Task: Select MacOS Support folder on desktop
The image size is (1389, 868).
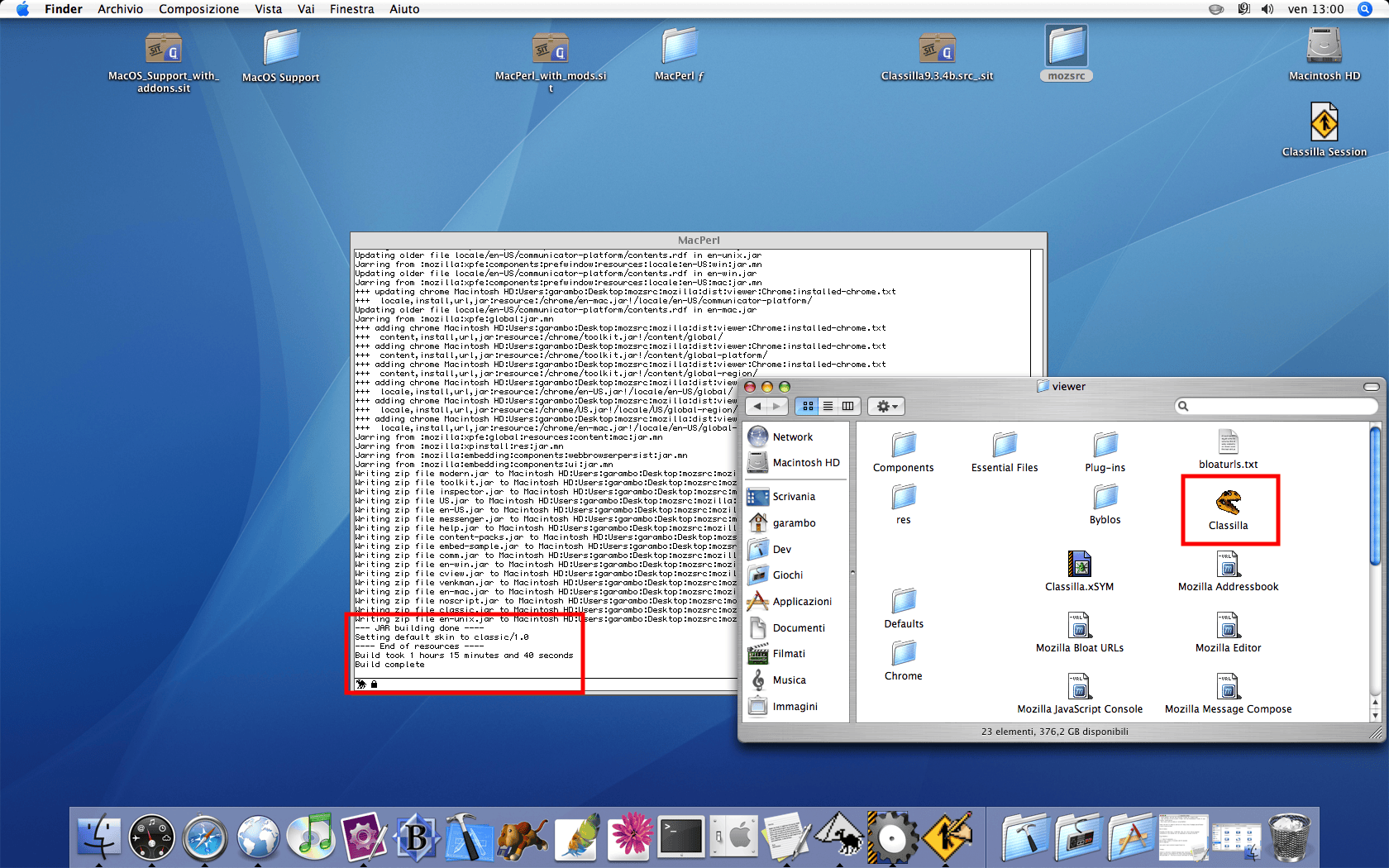Action: point(281,55)
